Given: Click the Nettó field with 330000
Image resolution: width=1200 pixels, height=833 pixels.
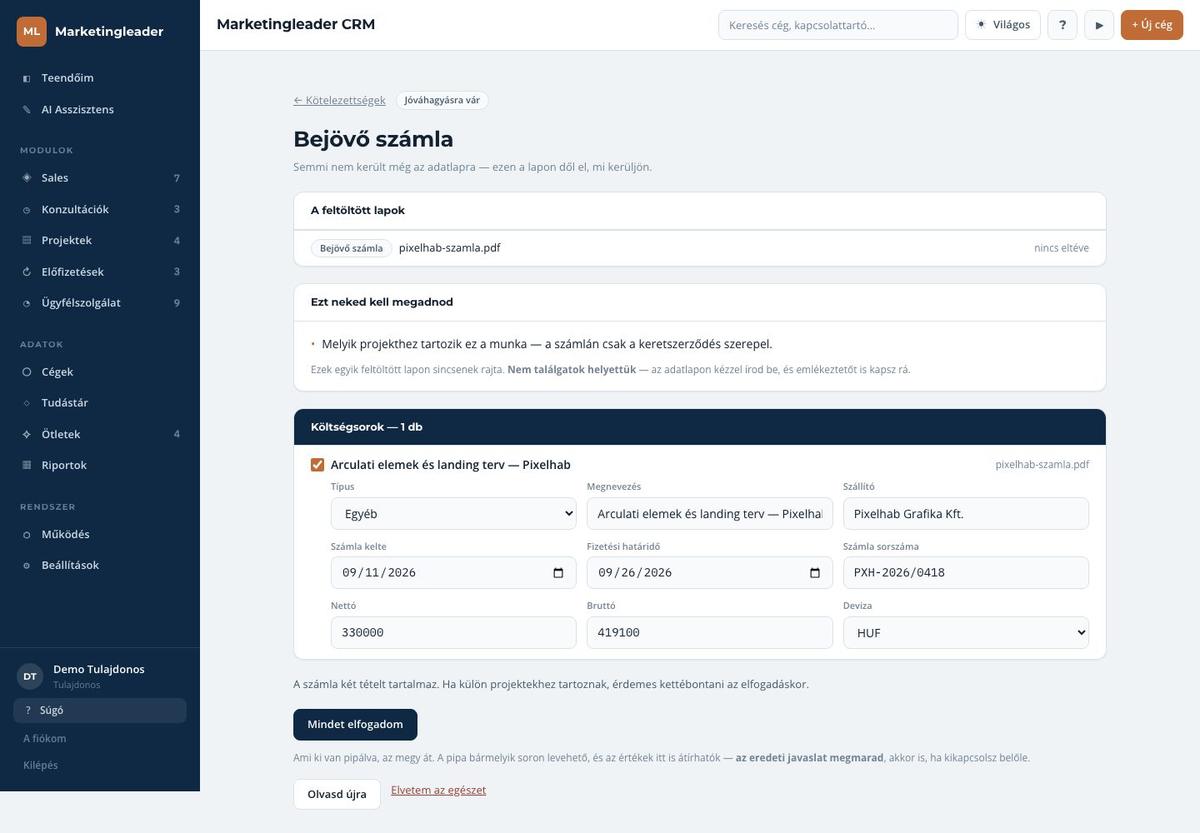Looking at the screenshot, I should 454,633.
